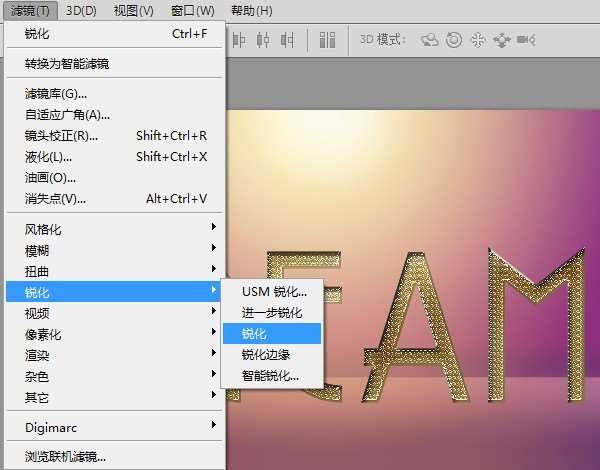600x470 pixels.
Task: Click 浏览联机滤镜... at menu bottom
Action: click(x=65, y=457)
